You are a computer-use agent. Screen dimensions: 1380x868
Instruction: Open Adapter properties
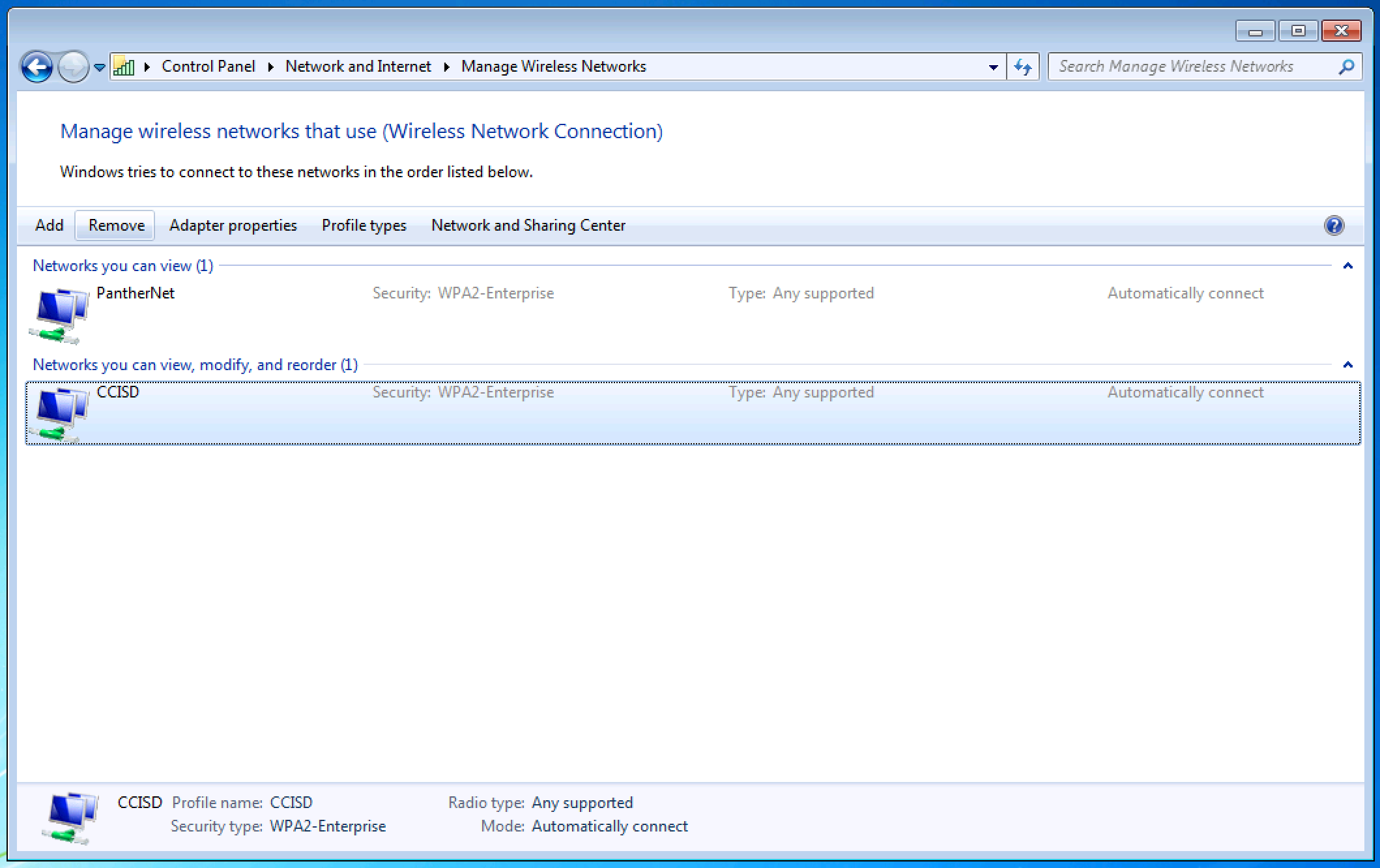[x=233, y=225]
